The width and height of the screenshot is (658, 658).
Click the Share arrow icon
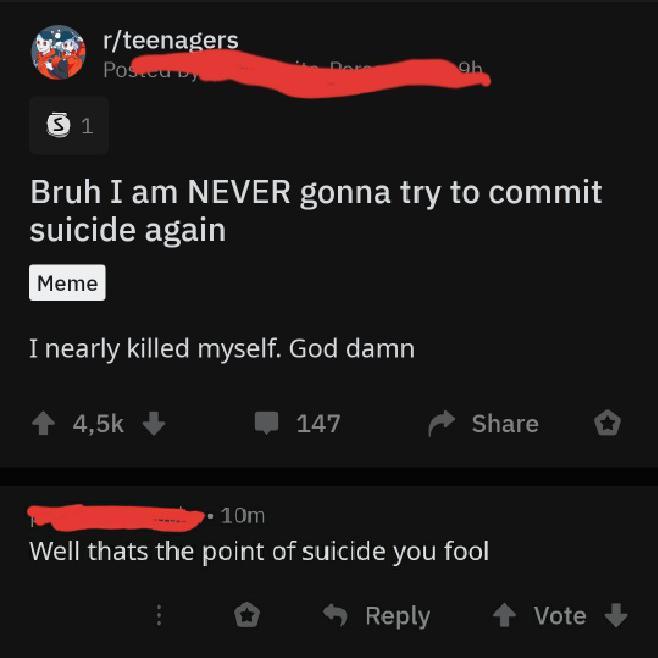[x=441, y=423]
